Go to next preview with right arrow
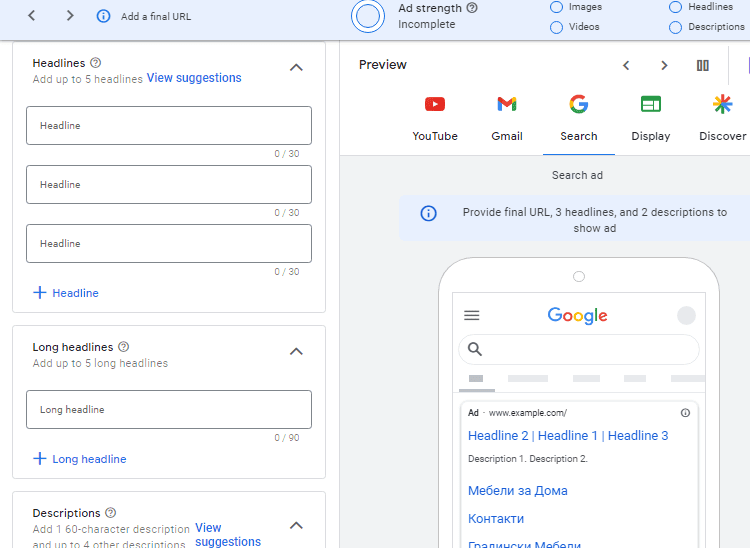The width and height of the screenshot is (750, 548). click(x=664, y=66)
